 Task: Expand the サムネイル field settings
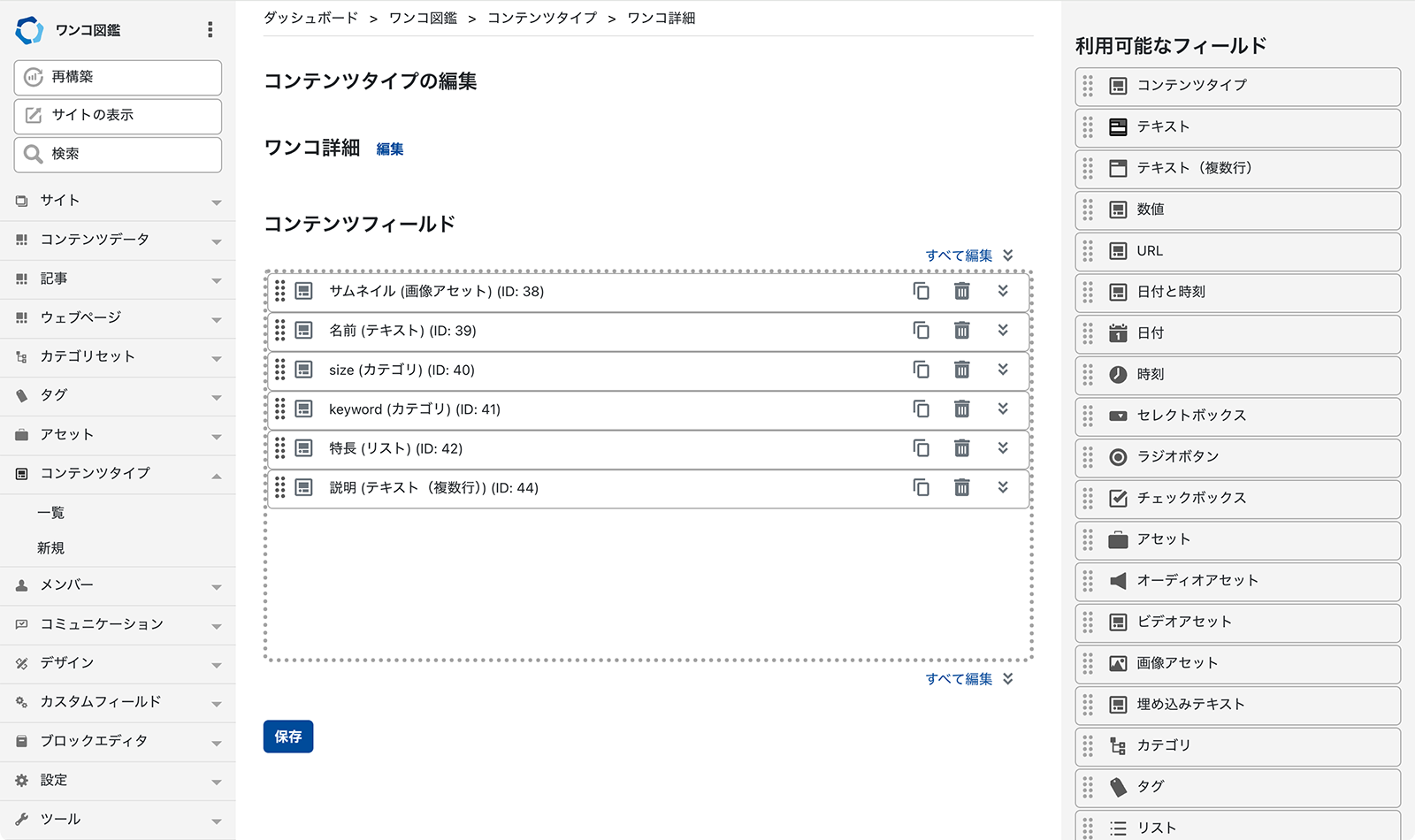(1003, 291)
